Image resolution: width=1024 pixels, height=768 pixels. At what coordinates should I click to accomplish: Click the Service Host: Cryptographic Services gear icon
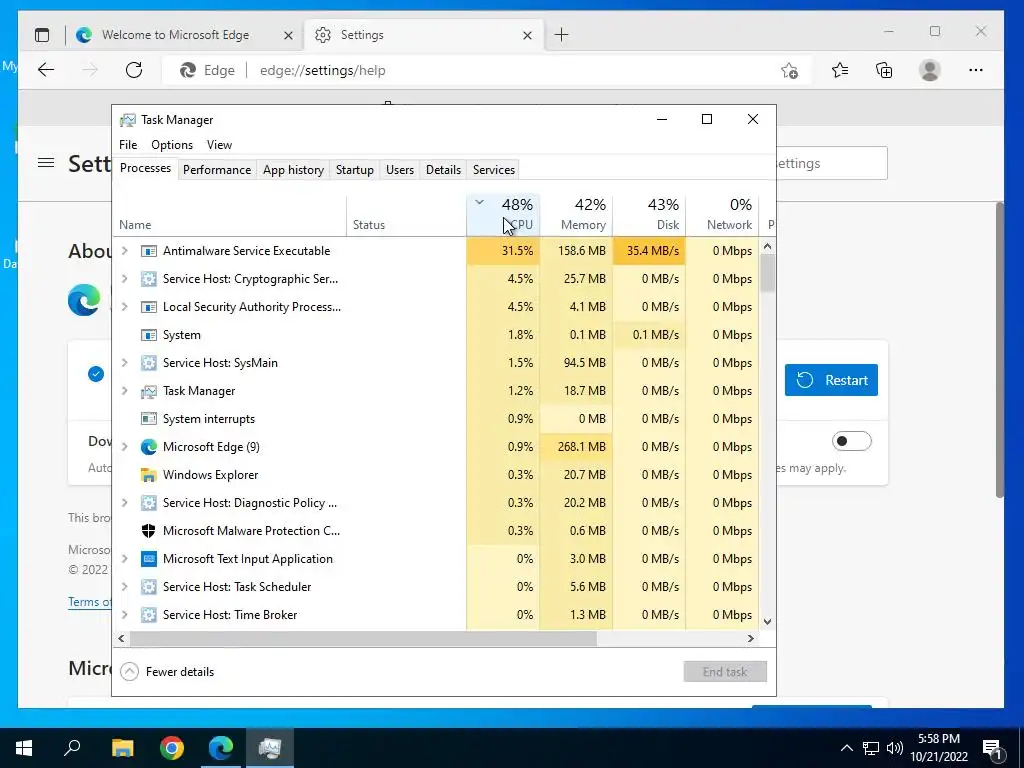149,279
